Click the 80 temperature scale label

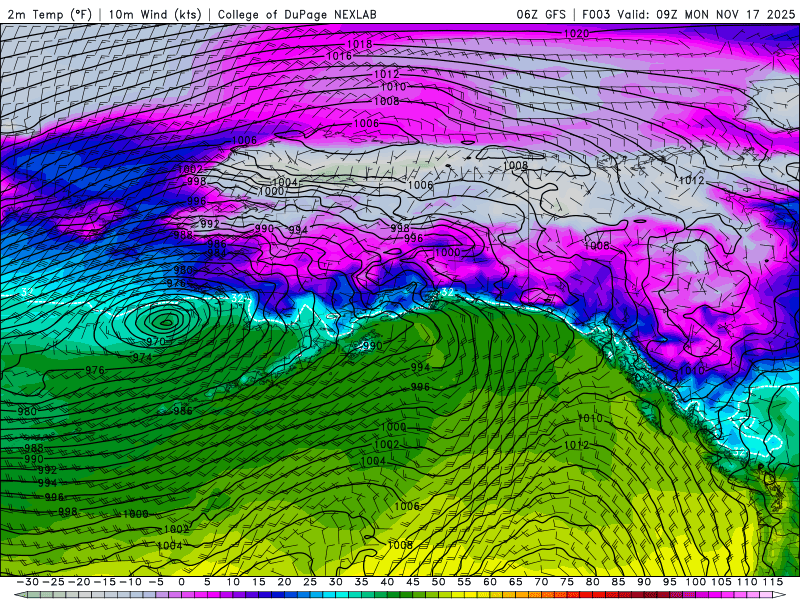coord(592,582)
